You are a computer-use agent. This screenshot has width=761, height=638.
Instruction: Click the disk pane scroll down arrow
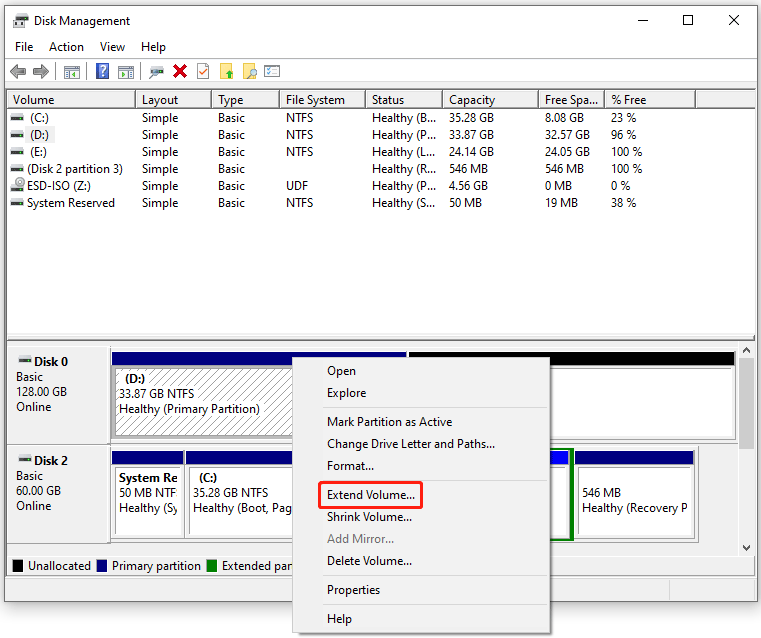point(746,548)
